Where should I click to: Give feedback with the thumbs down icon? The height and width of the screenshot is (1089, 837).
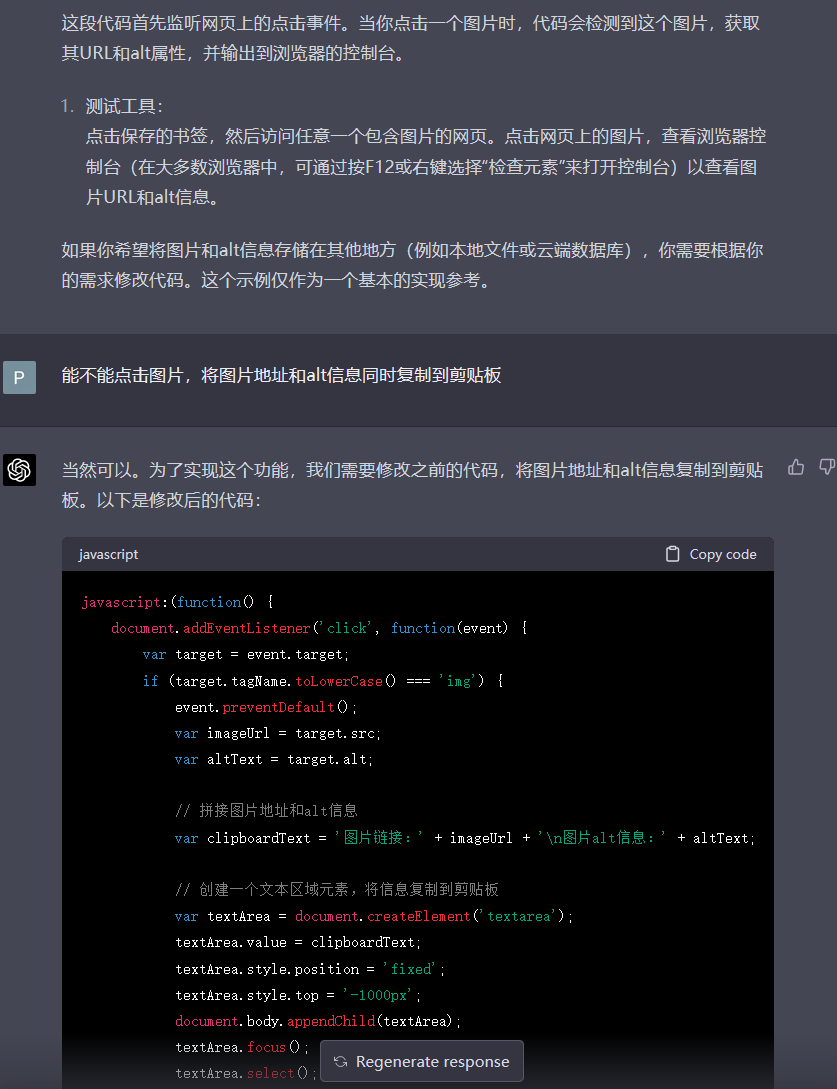click(x=827, y=466)
